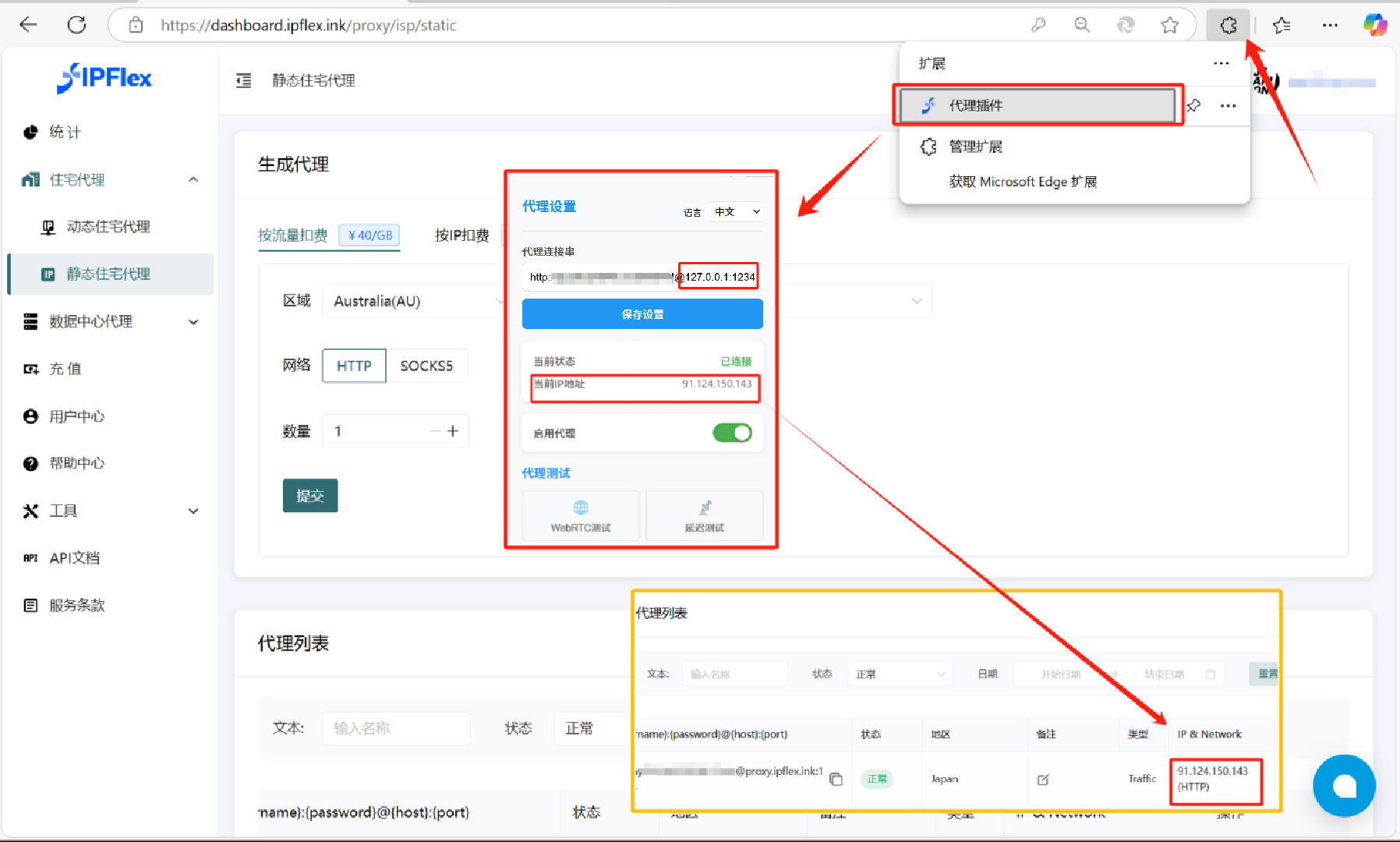Click the 输入名称 text search field
This screenshot has height=842, width=1400.
click(396, 728)
